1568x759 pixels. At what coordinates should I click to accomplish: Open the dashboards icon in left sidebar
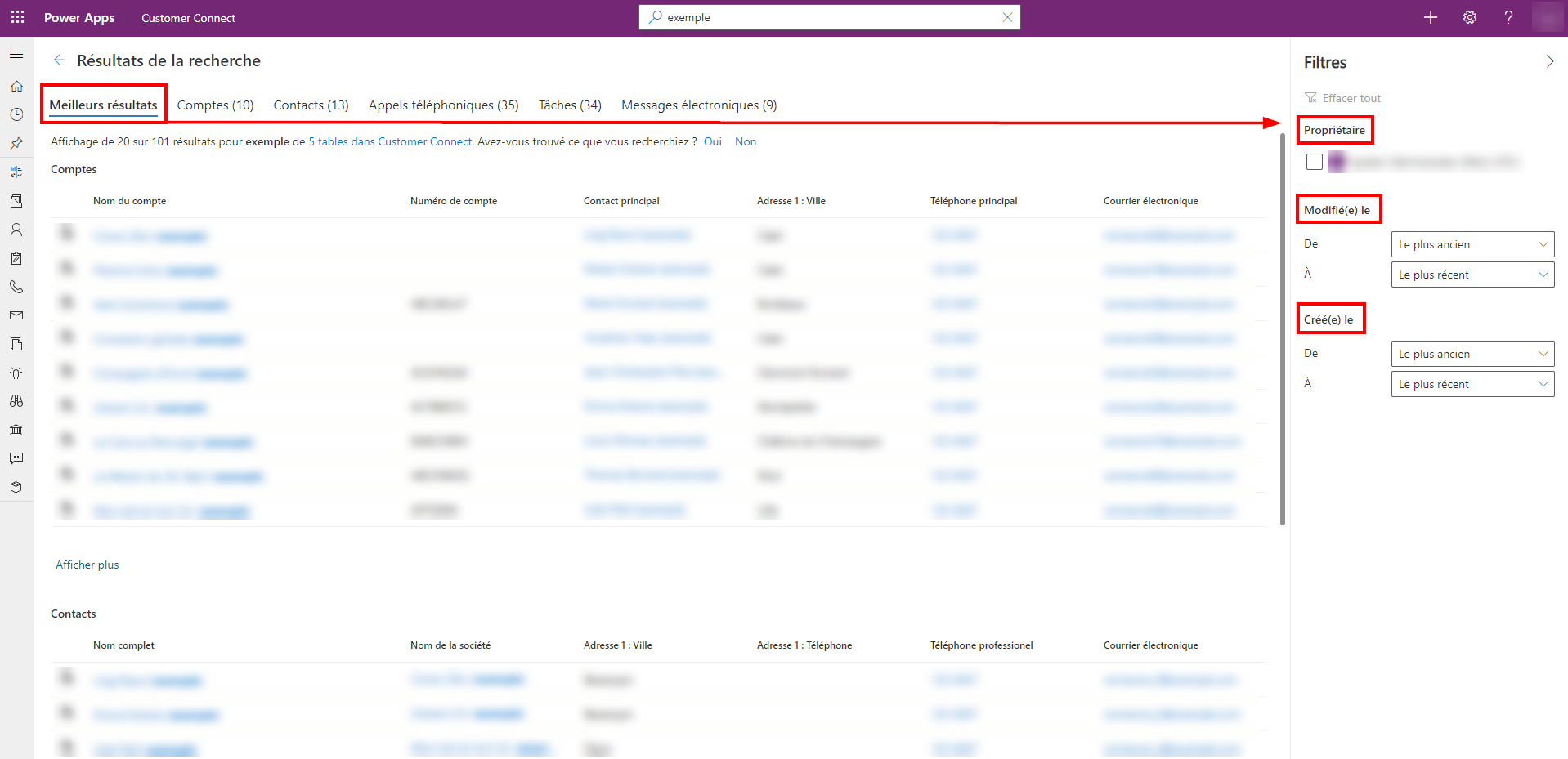tap(16, 172)
